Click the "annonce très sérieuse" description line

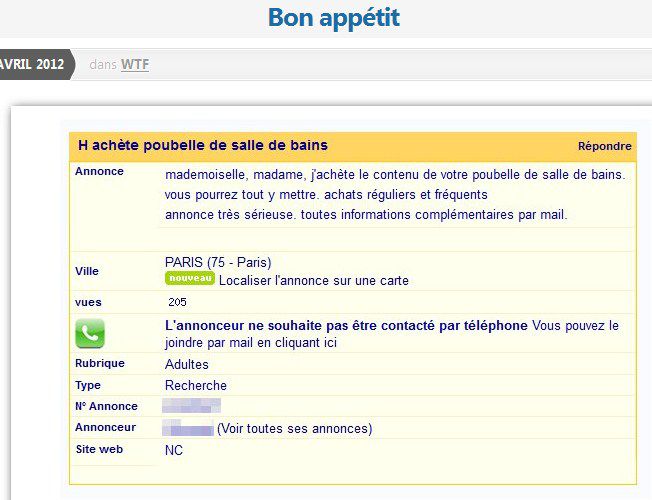366,214
